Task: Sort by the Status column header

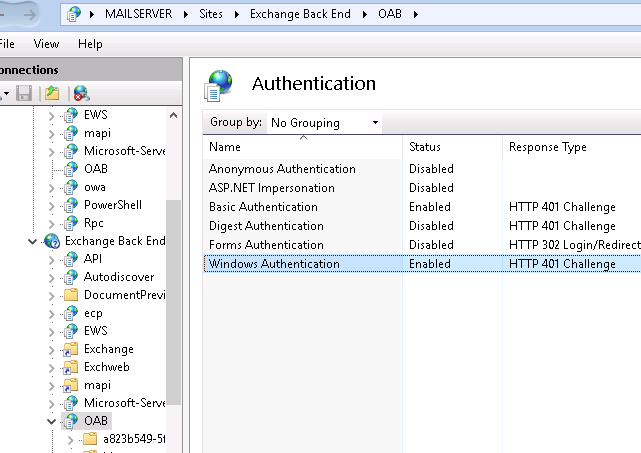Action: coord(425,147)
